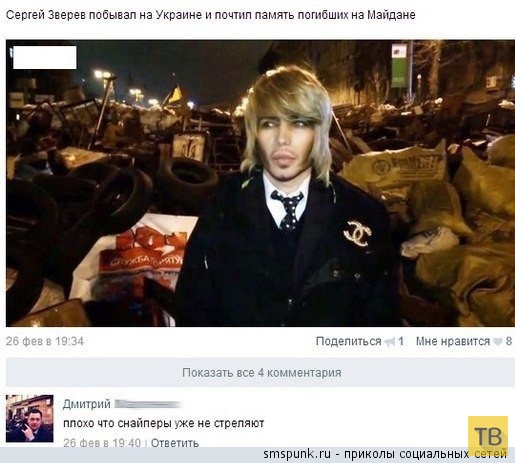
Task: Click the blurred surname next to Дмитрий
Action: point(147,405)
